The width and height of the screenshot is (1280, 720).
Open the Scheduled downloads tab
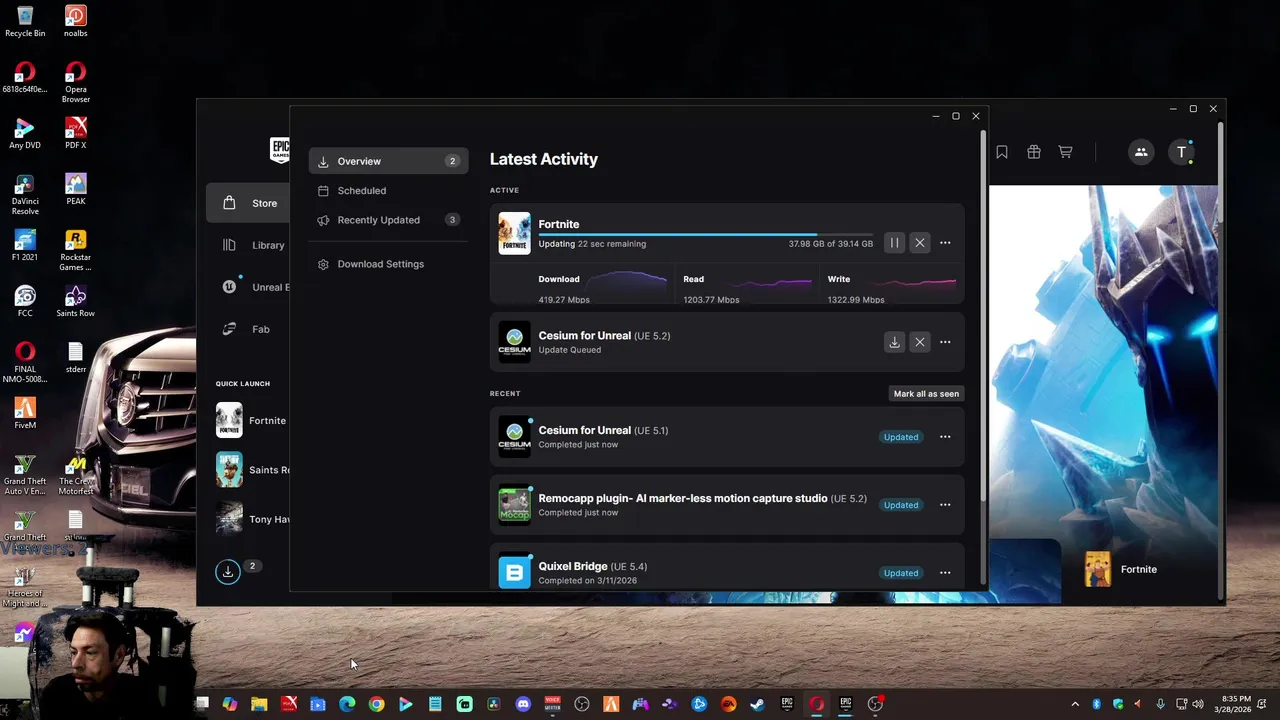point(388,190)
